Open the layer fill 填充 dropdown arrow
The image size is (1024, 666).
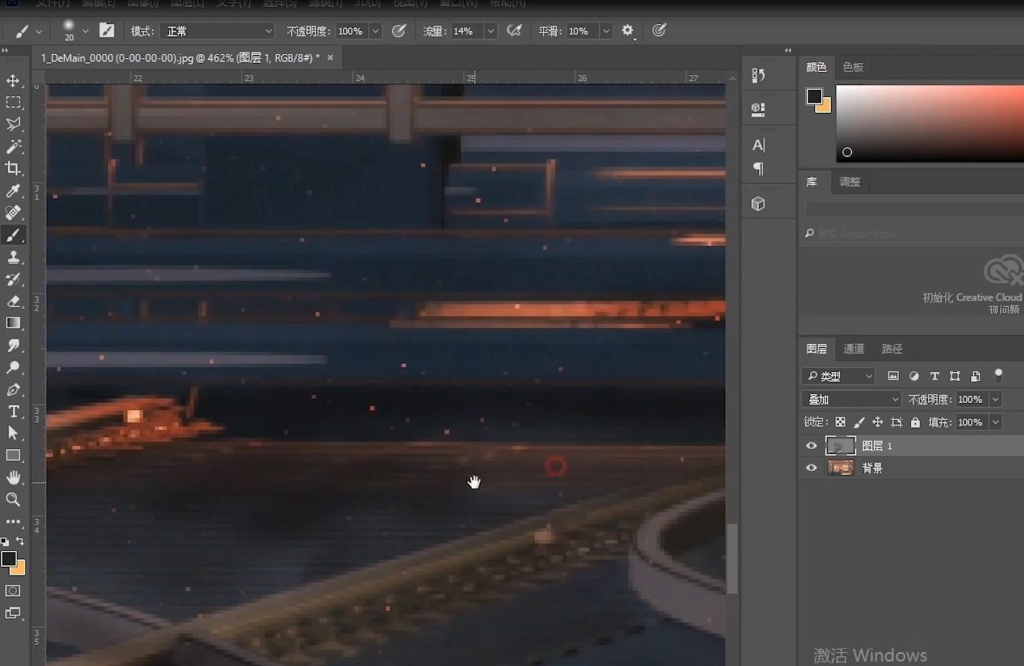[996, 422]
